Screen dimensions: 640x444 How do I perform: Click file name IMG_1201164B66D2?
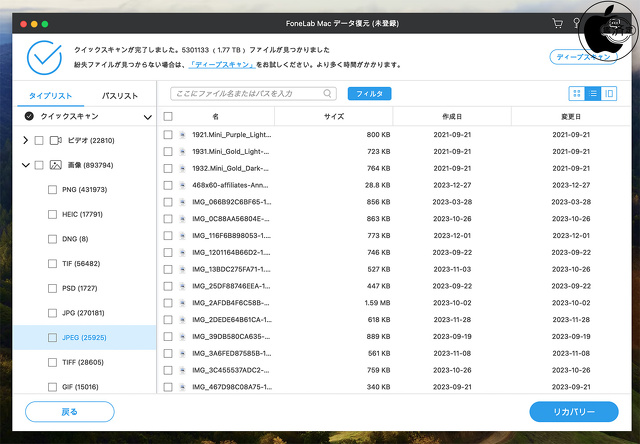point(231,253)
